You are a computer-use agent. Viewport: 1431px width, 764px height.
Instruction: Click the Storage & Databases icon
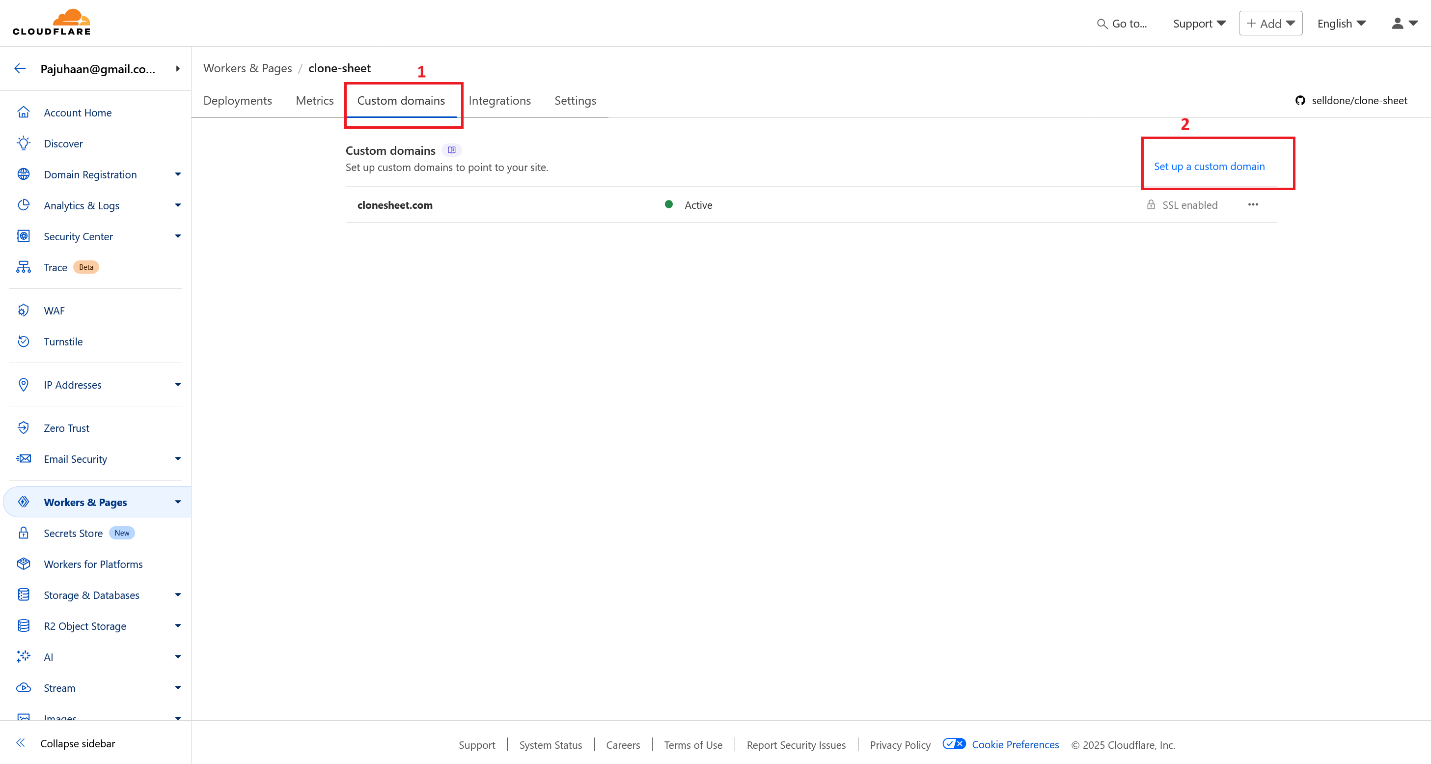click(24, 595)
